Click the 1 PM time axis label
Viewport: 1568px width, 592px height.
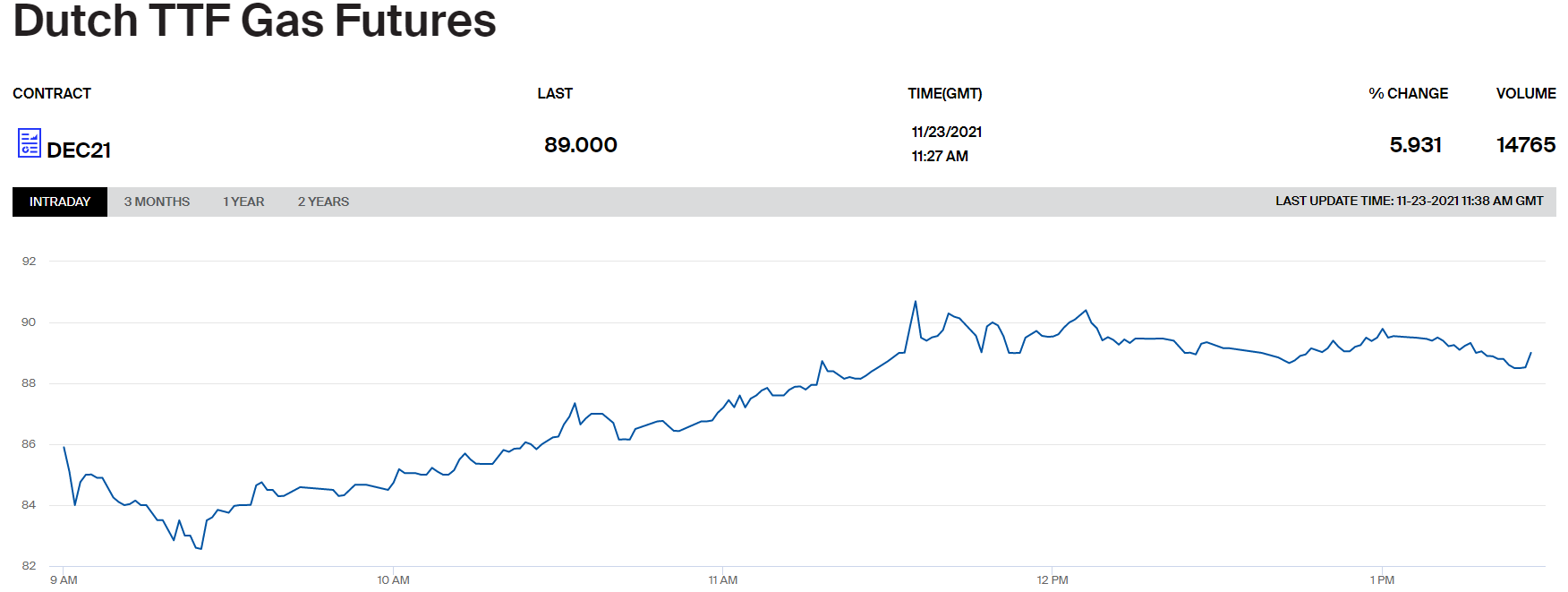tap(1382, 579)
